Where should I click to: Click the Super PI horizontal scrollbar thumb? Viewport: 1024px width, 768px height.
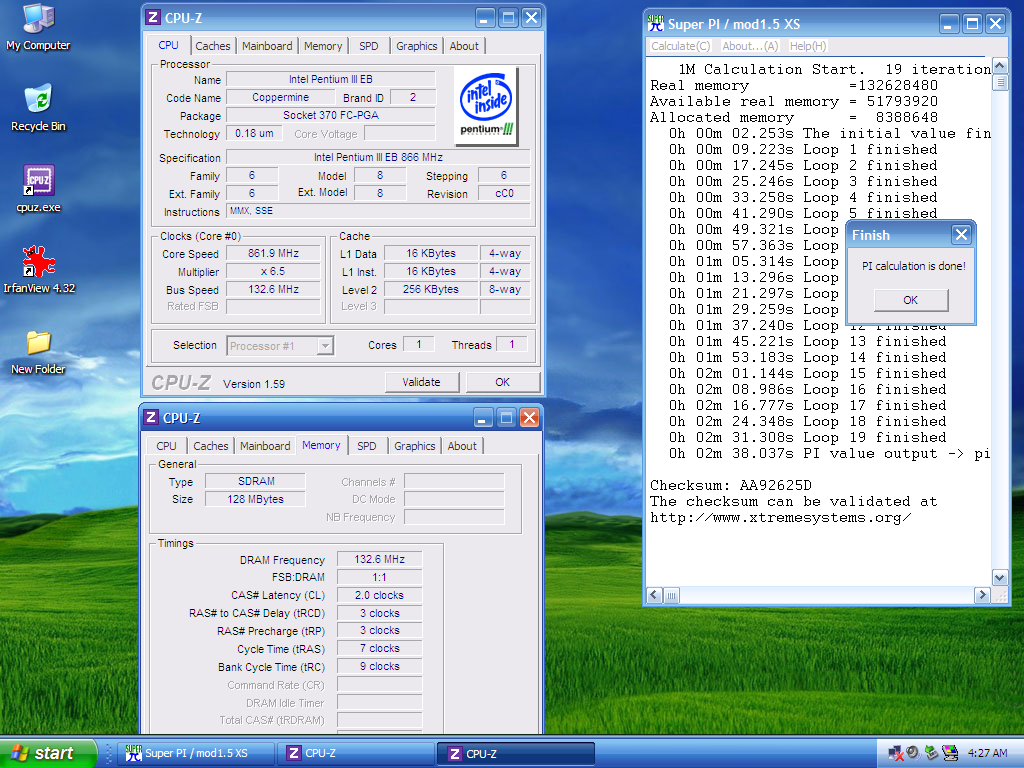click(x=671, y=595)
